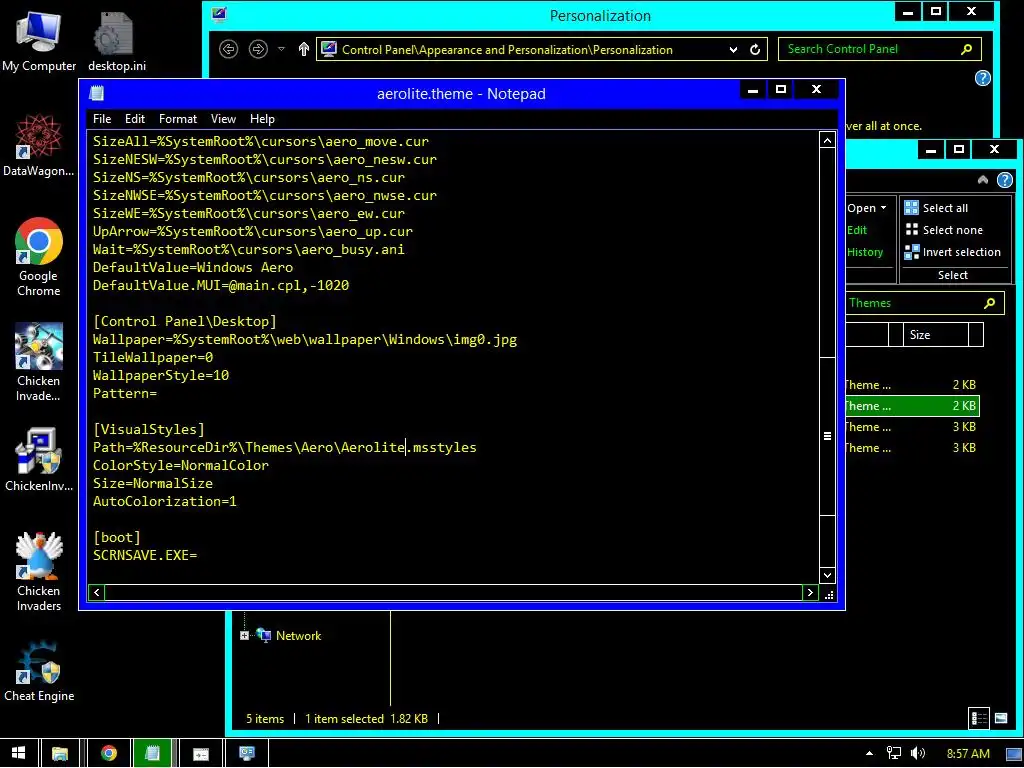Expand the Network tree node
1024x768 pixels.
pos(244,635)
